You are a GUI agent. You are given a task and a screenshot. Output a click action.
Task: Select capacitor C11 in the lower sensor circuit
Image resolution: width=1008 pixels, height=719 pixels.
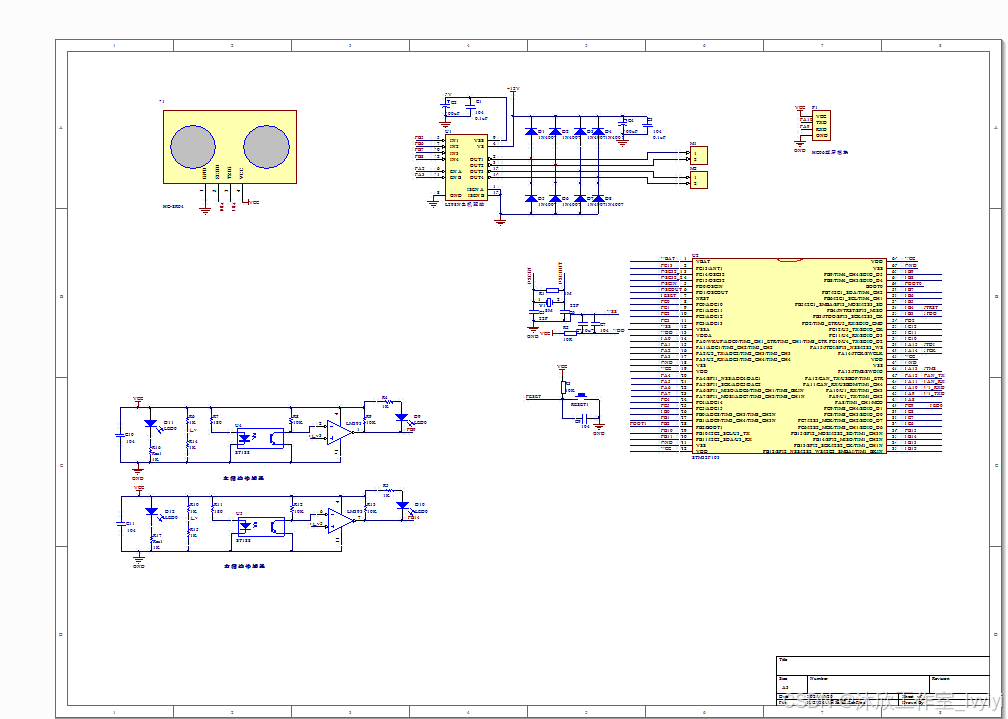121,523
